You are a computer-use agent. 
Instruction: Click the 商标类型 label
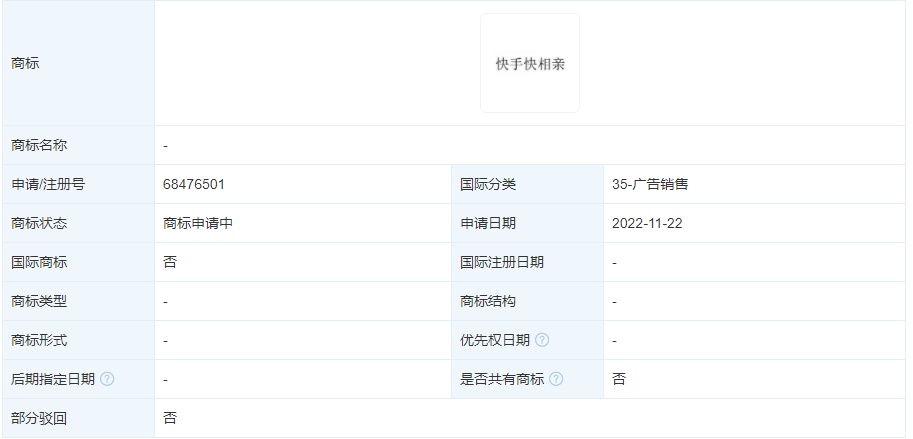39,302
